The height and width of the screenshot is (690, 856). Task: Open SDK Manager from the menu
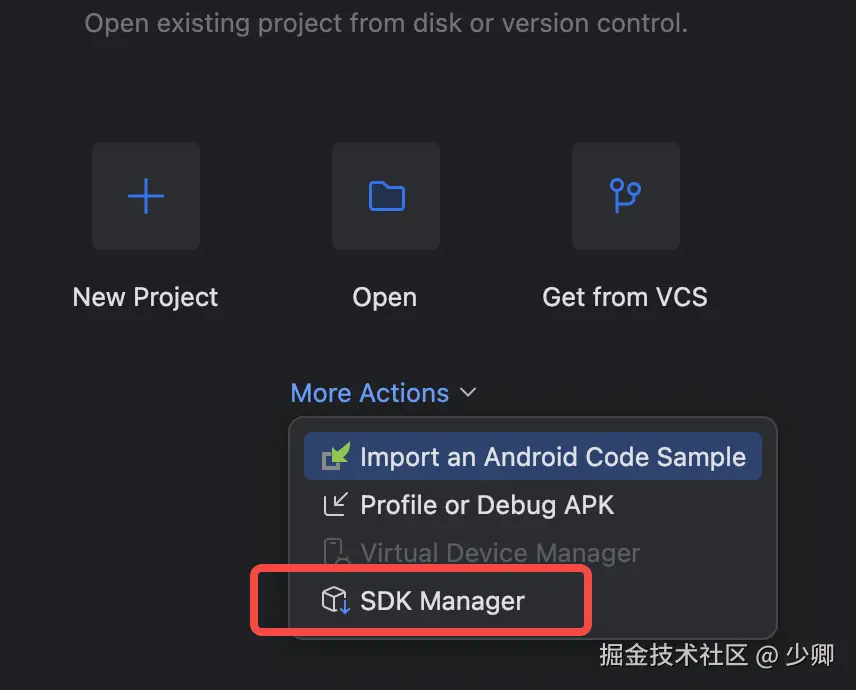click(x=442, y=601)
